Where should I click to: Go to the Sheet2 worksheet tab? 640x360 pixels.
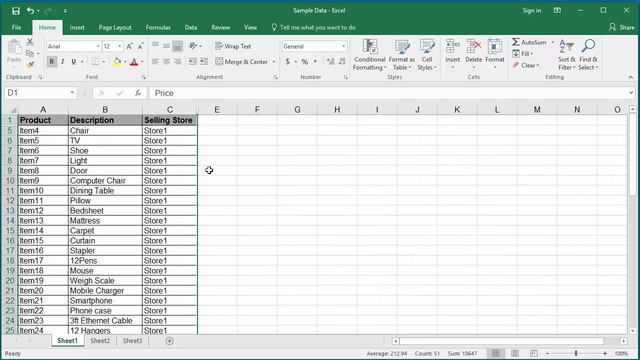click(100, 341)
